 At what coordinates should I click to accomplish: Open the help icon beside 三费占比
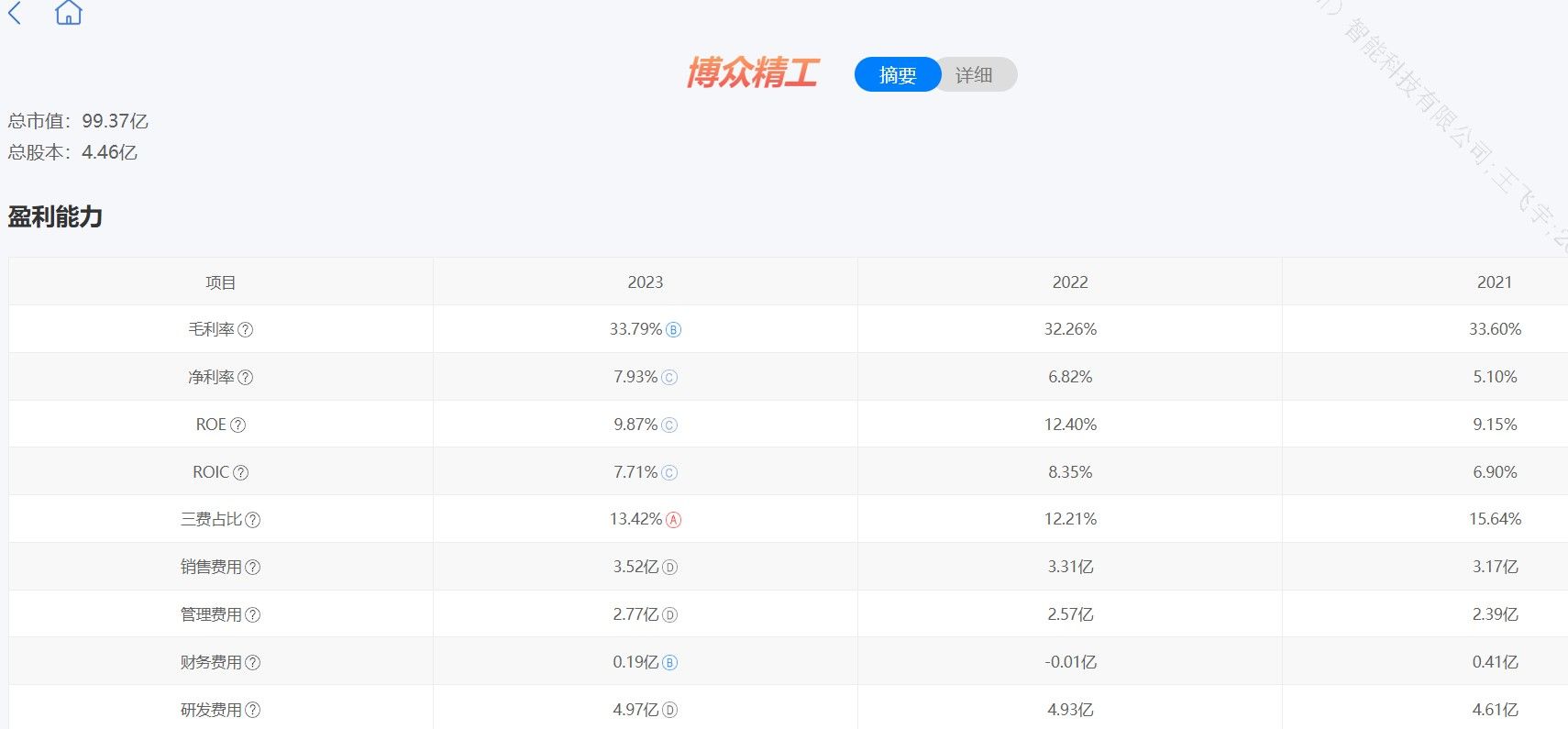[x=253, y=520]
